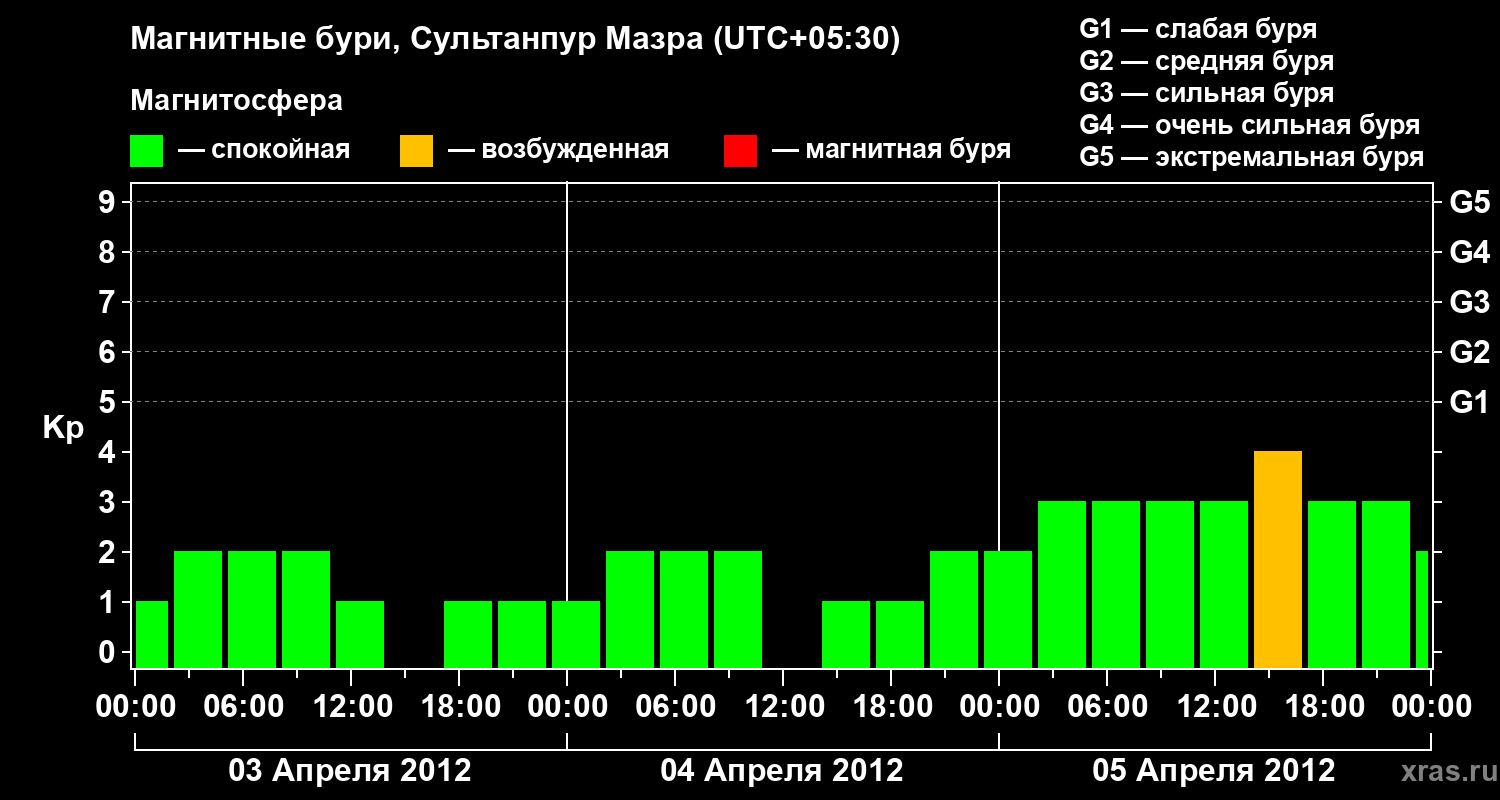Click the right-axis "G3" tick label

click(x=1469, y=302)
